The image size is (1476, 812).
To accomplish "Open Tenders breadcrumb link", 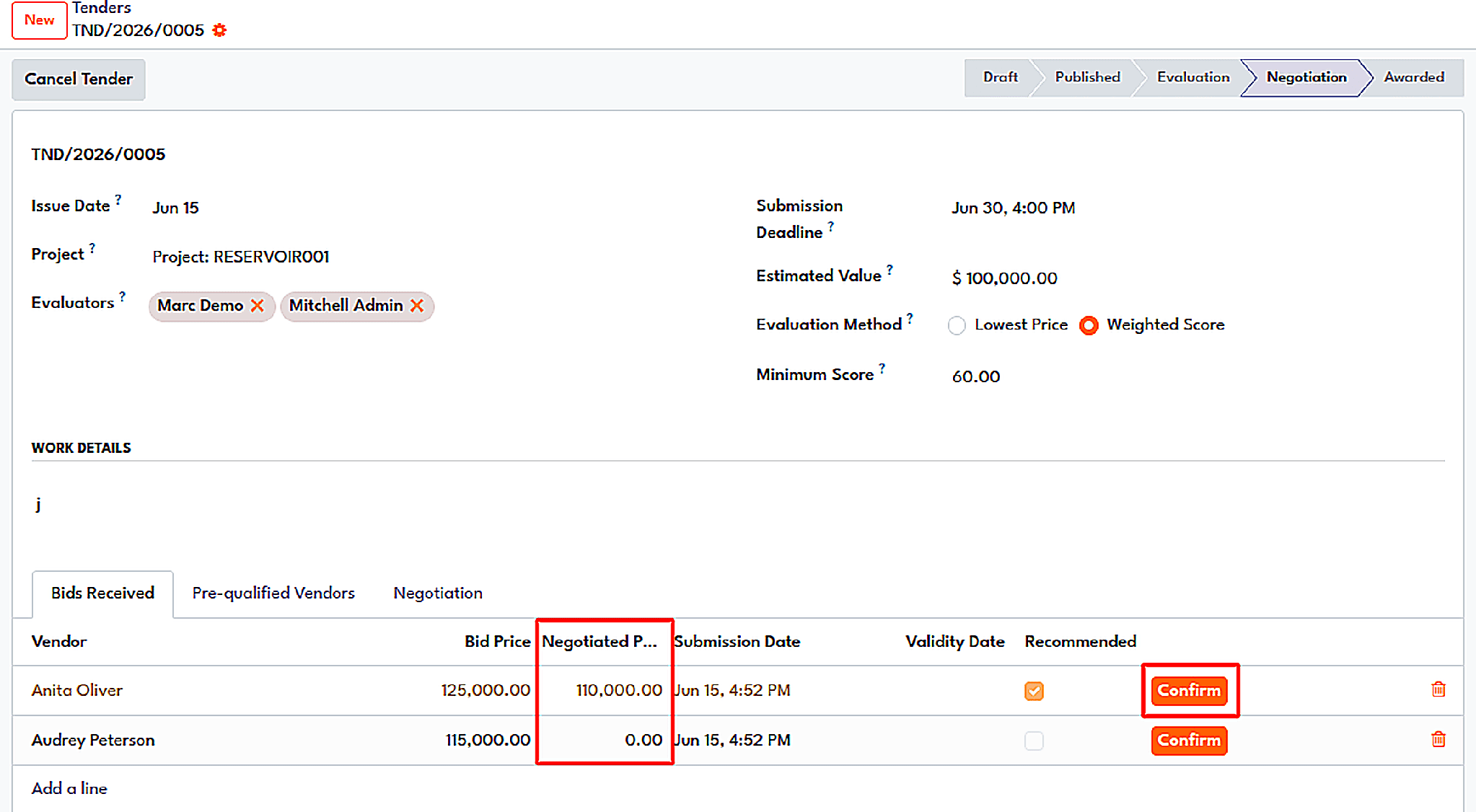I will (x=102, y=8).
